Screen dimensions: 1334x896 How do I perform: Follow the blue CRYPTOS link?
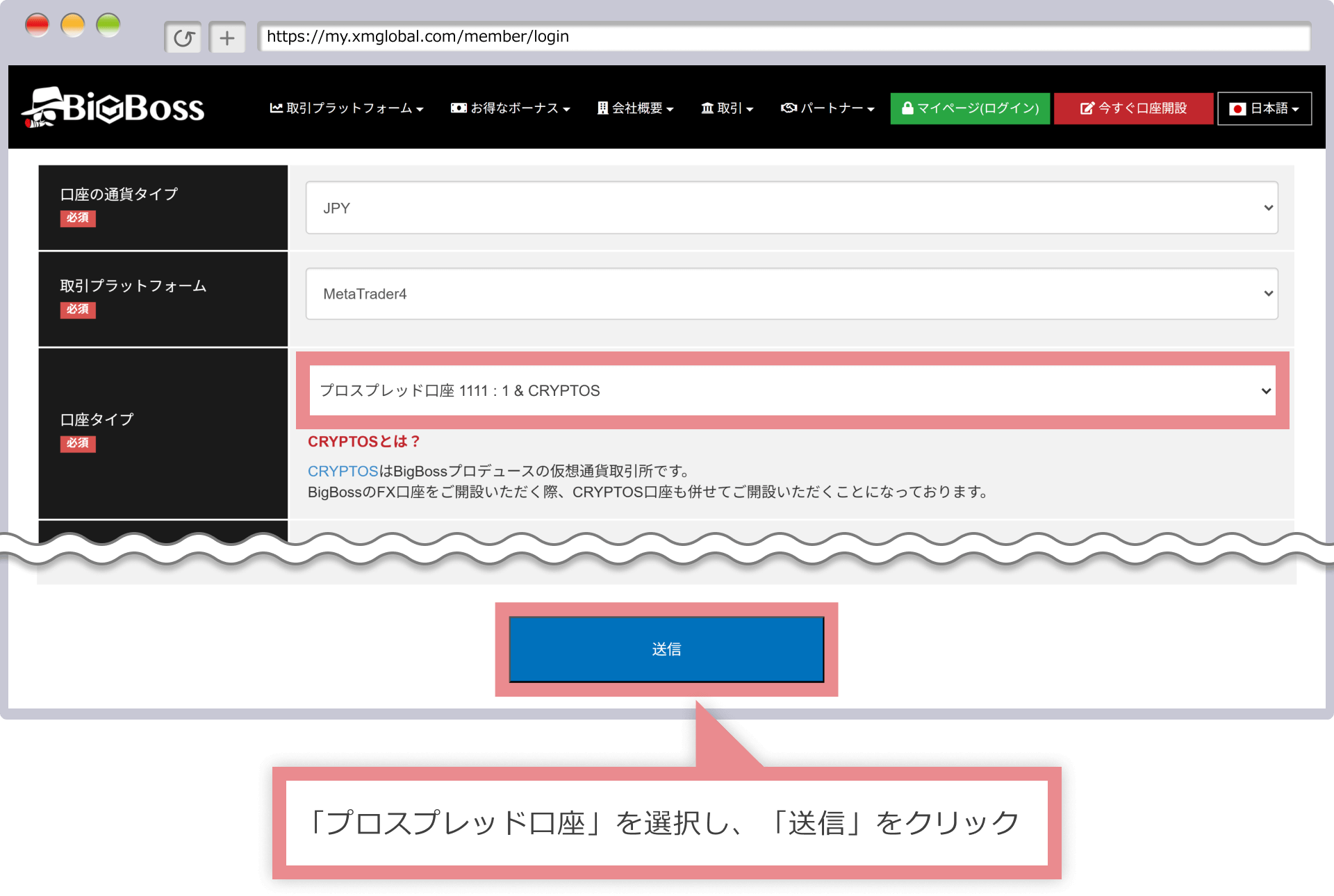click(343, 471)
